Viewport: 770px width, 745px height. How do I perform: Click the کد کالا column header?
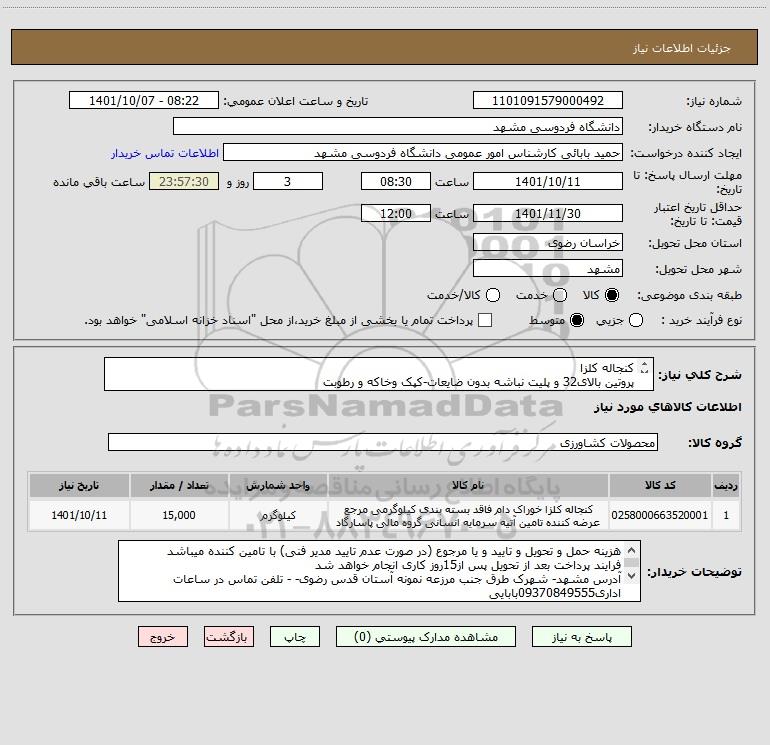tap(660, 485)
